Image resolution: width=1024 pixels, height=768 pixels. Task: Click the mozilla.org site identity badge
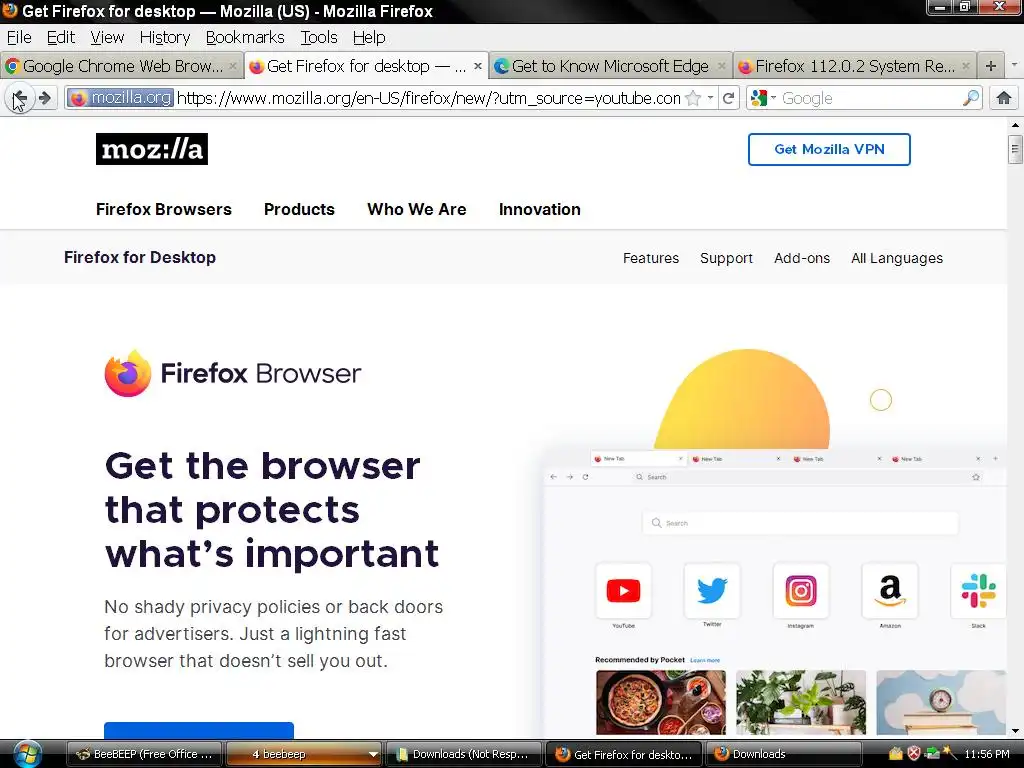point(121,99)
